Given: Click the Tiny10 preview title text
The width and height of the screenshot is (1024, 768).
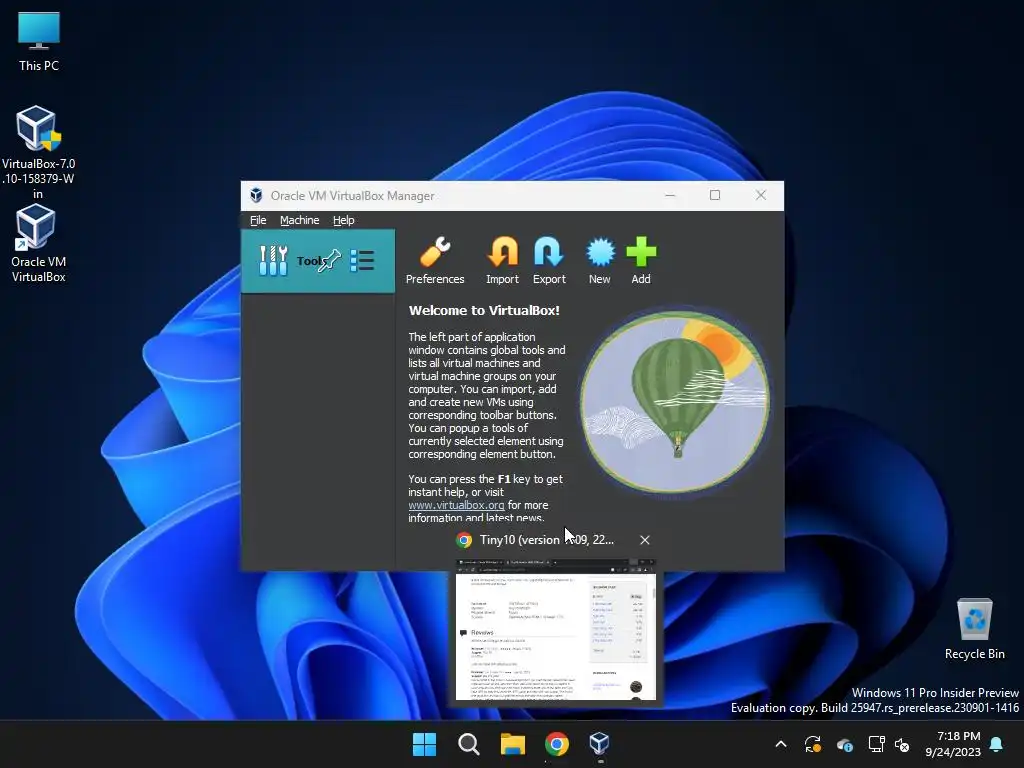Looking at the screenshot, I should click(x=547, y=540).
